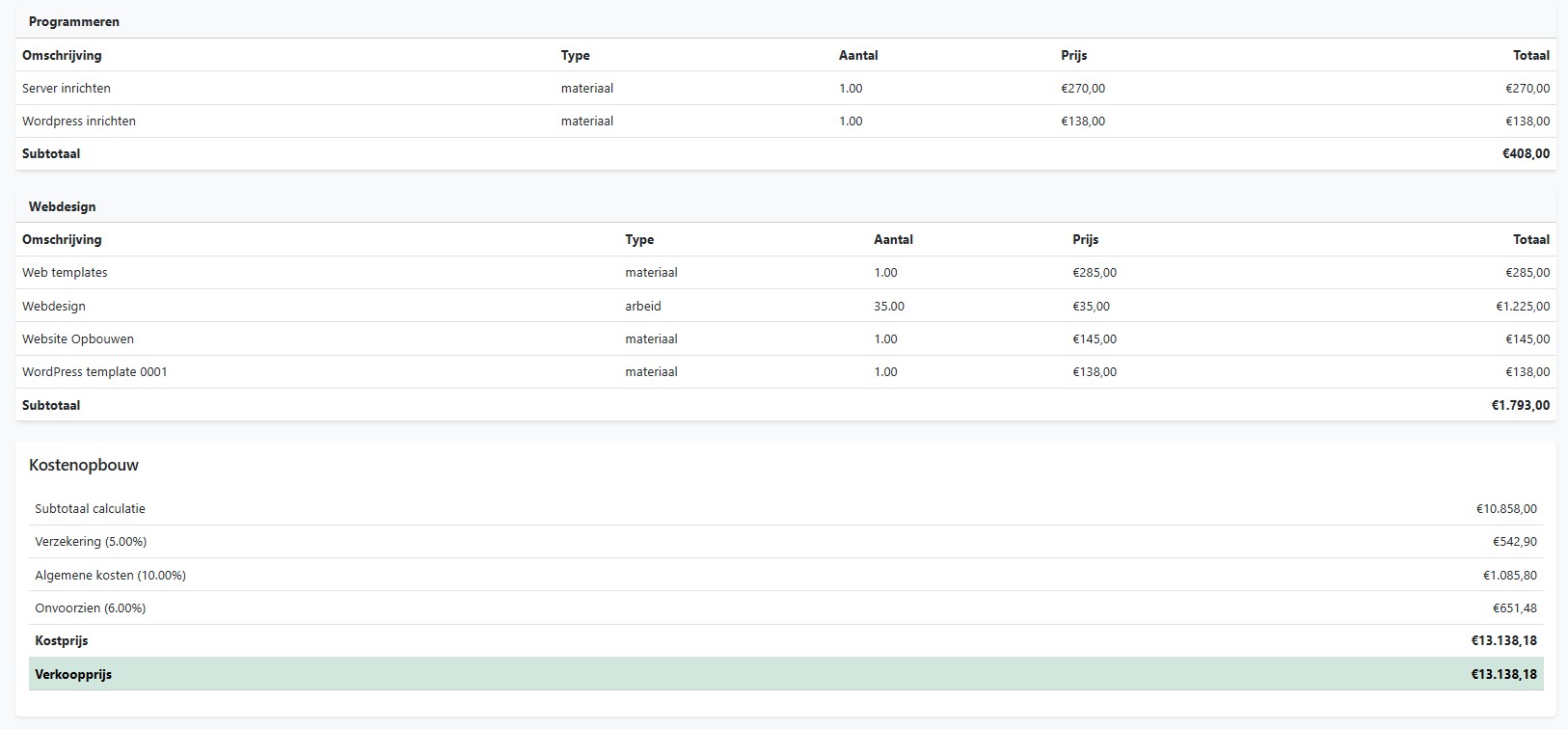Click the Type header in the Programmeren table
Screen dimensions: 1568x729
point(575,55)
